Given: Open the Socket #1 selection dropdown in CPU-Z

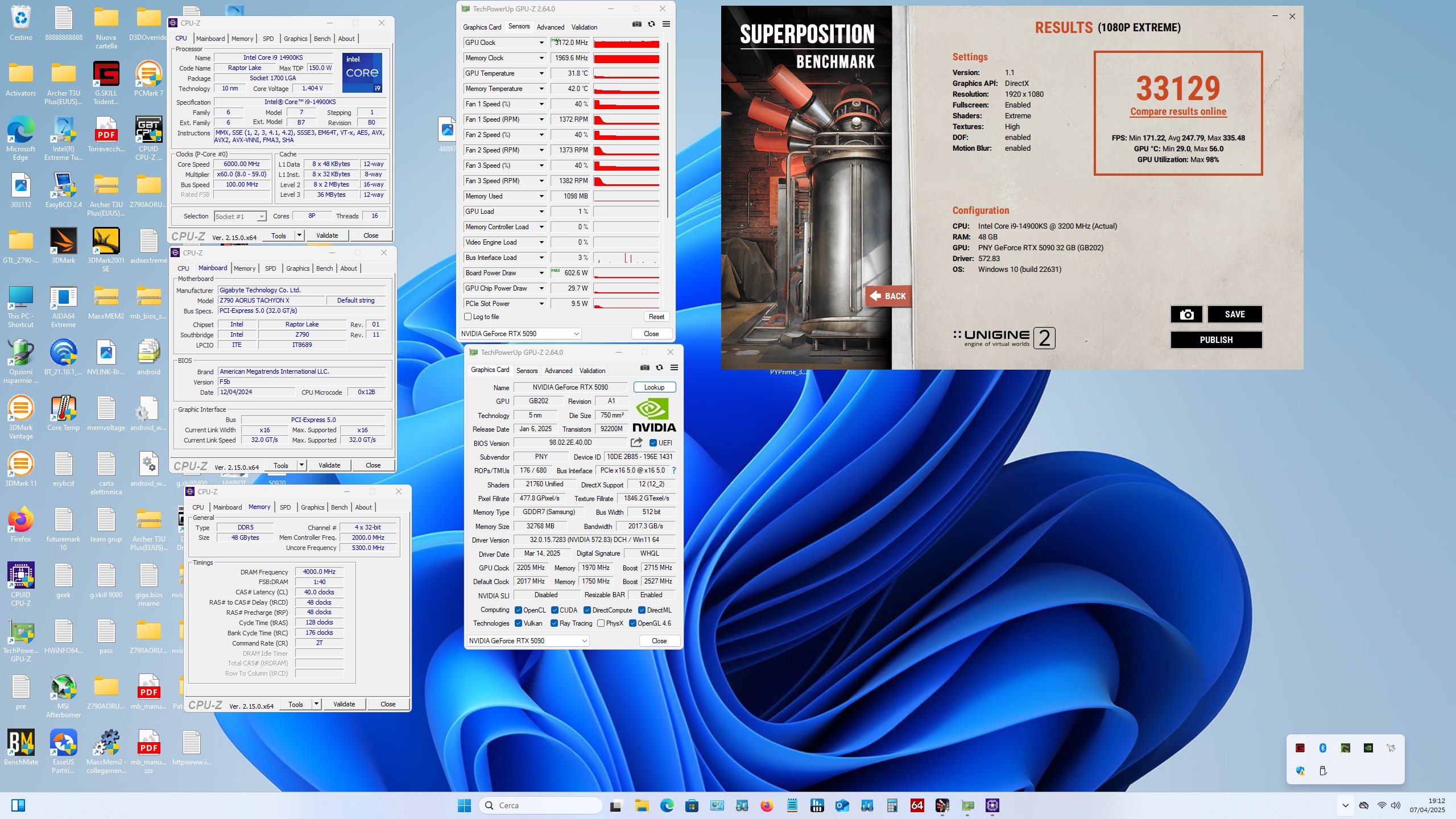Looking at the screenshot, I should pos(240,217).
